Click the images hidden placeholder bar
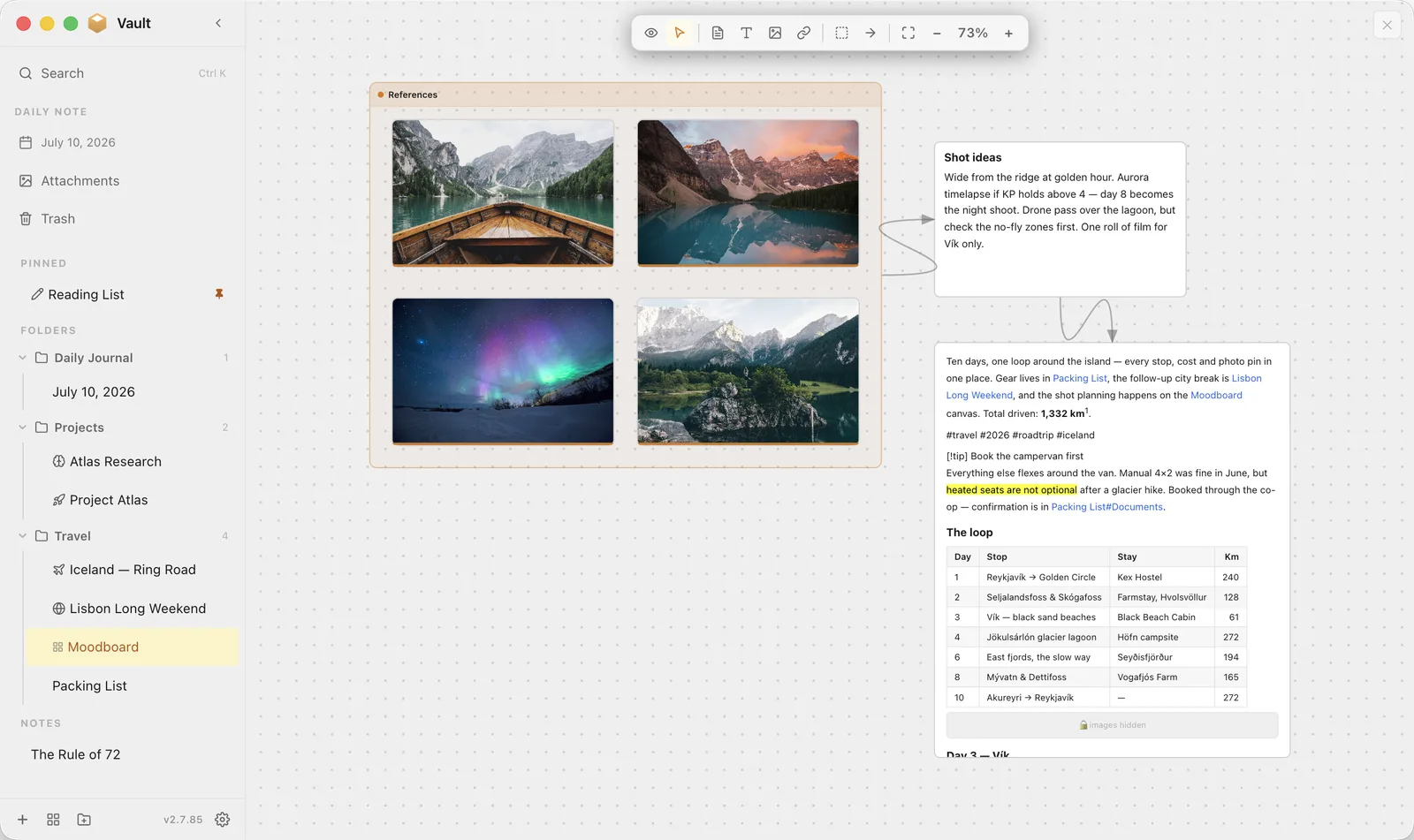The width and height of the screenshot is (1414, 840). point(1112,725)
